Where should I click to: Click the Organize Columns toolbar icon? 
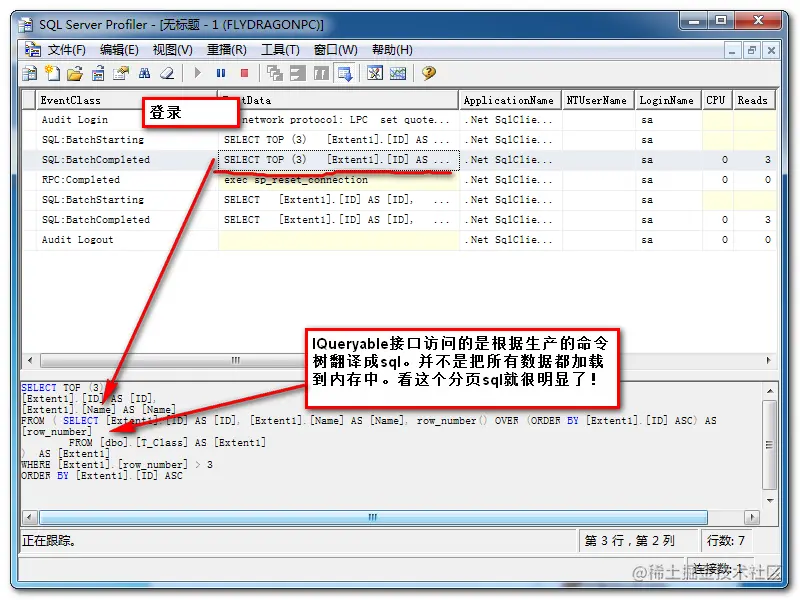tap(275, 73)
